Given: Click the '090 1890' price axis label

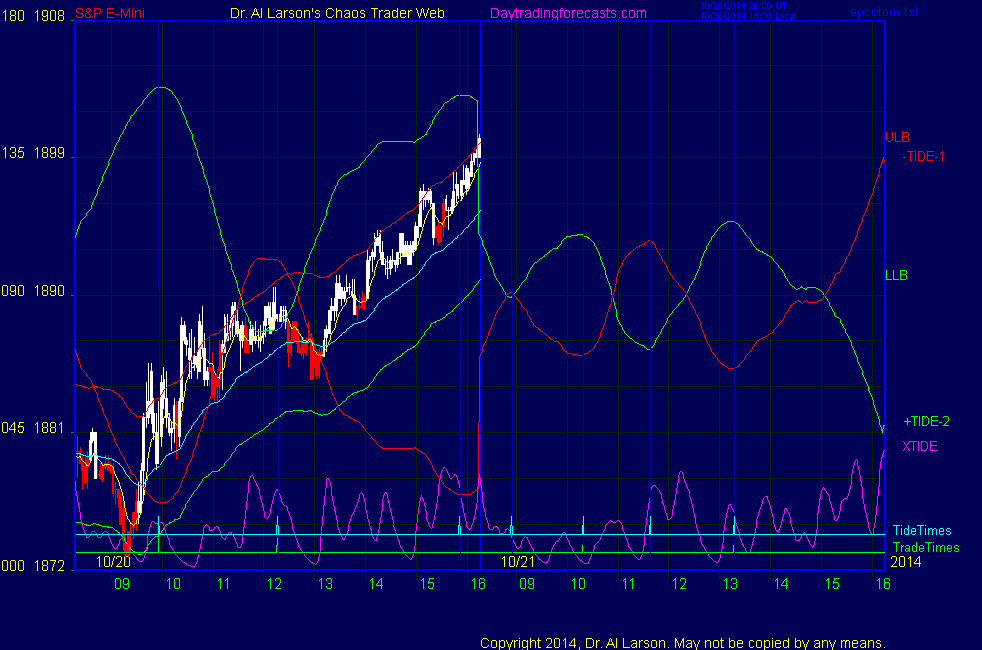Looking at the screenshot, I should [33, 291].
